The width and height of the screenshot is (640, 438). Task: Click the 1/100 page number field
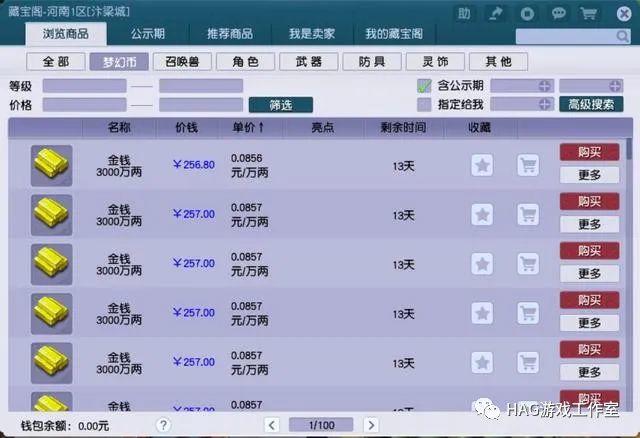(321, 425)
